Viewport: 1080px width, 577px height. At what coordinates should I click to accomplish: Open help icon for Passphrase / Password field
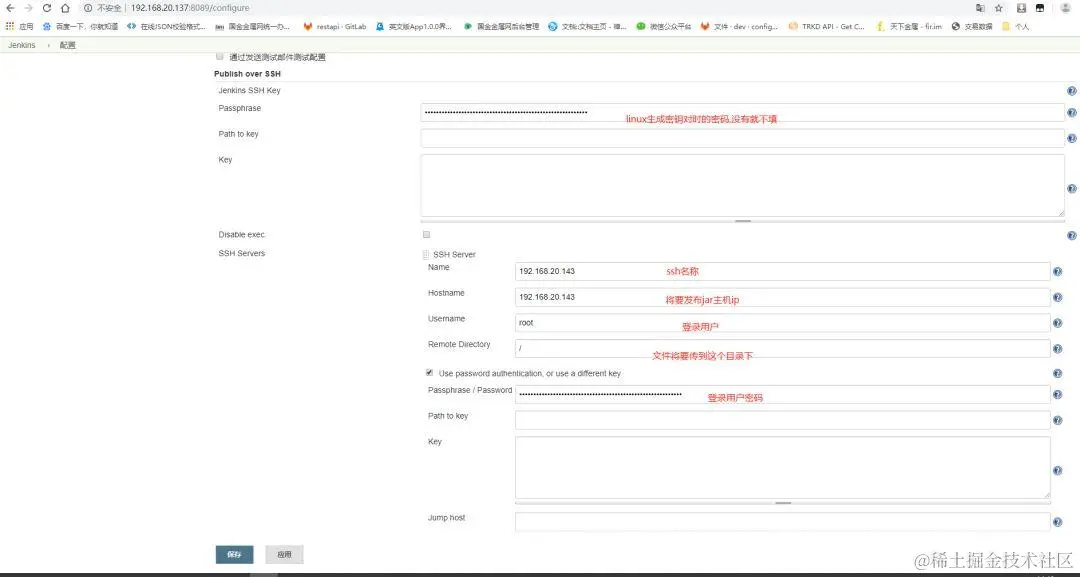[1057, 395]
